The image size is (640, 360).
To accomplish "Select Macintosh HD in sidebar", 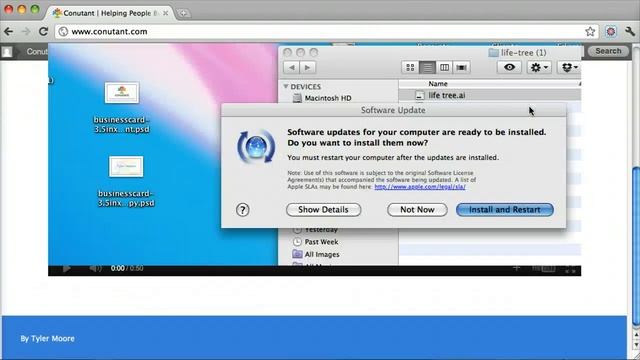I will coord(328,98).
